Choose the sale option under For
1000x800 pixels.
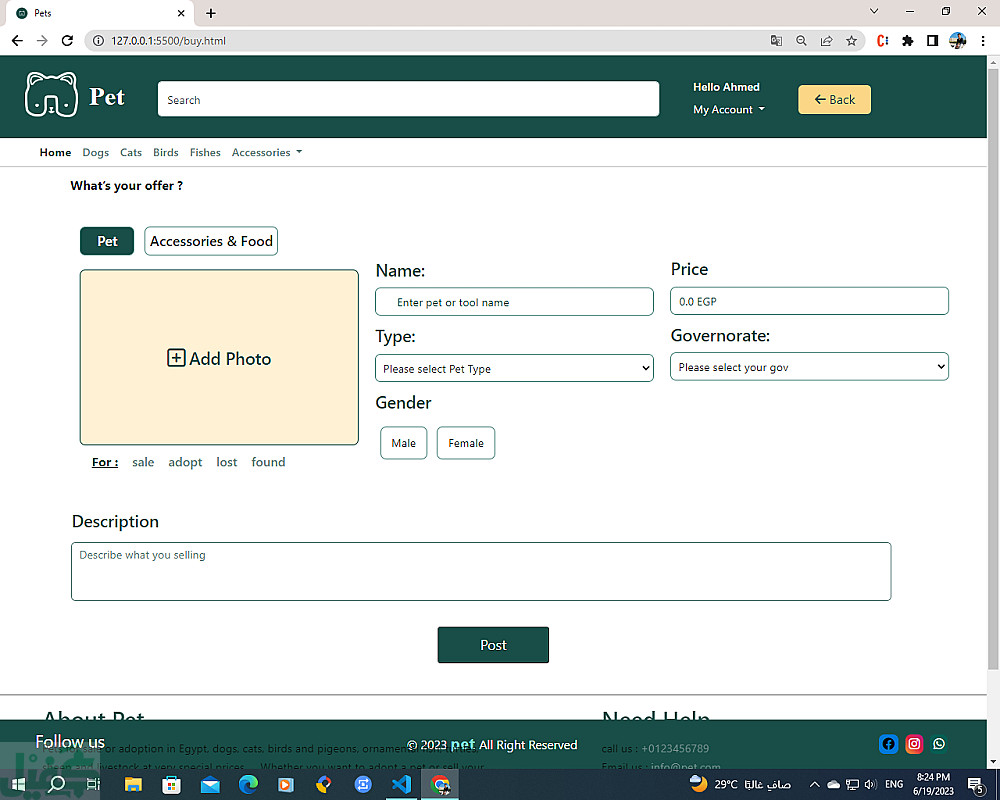[143, 462]
